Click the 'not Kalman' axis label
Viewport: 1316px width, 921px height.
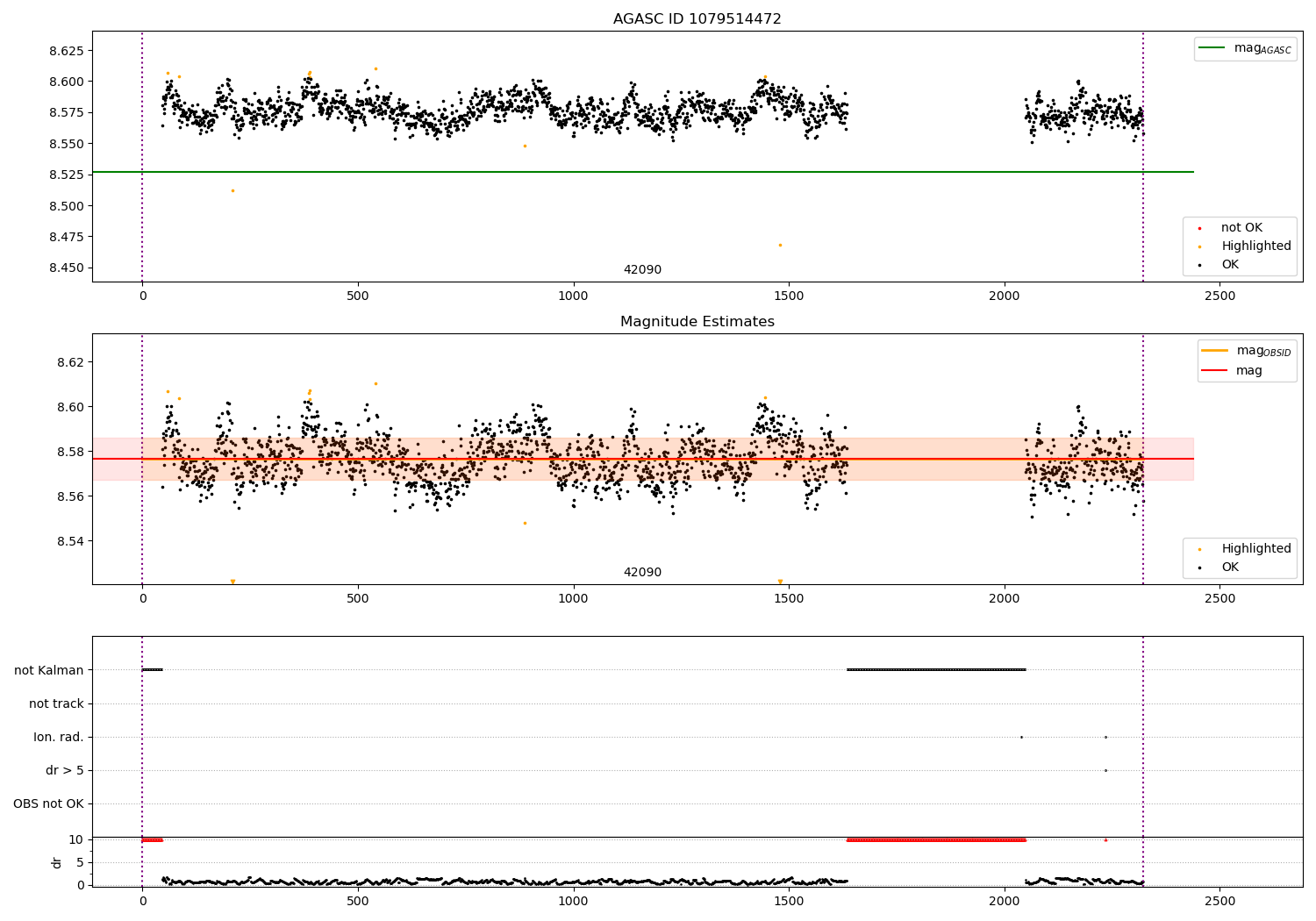point(49,670)
